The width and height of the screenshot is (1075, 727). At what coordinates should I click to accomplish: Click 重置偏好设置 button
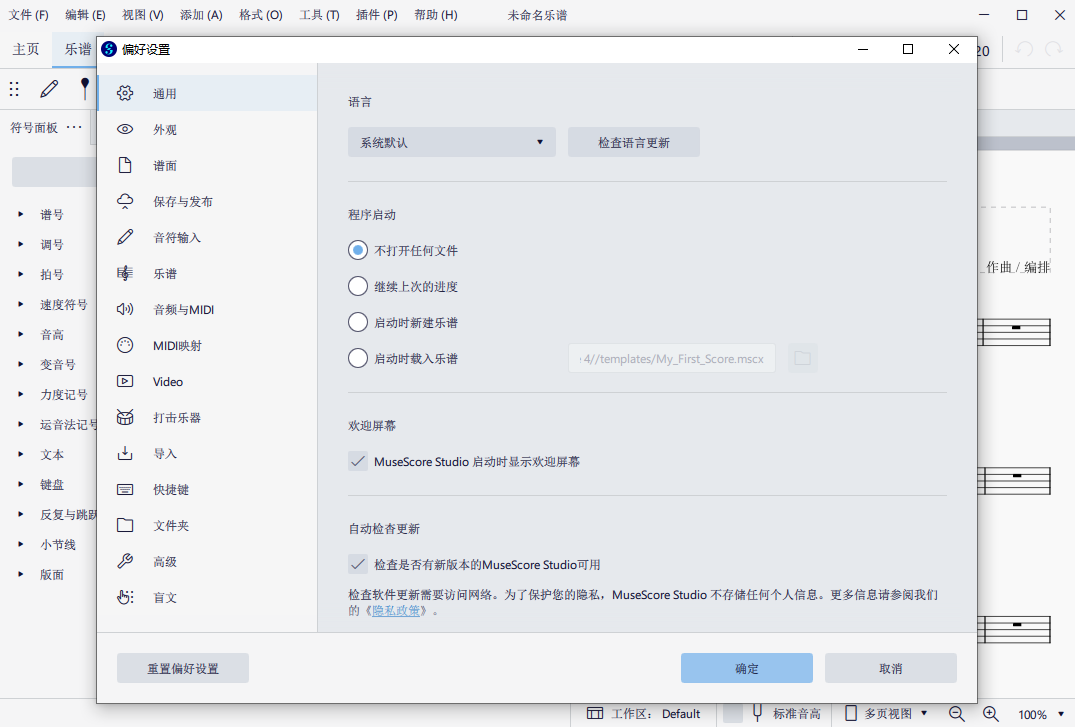(183, 668)
